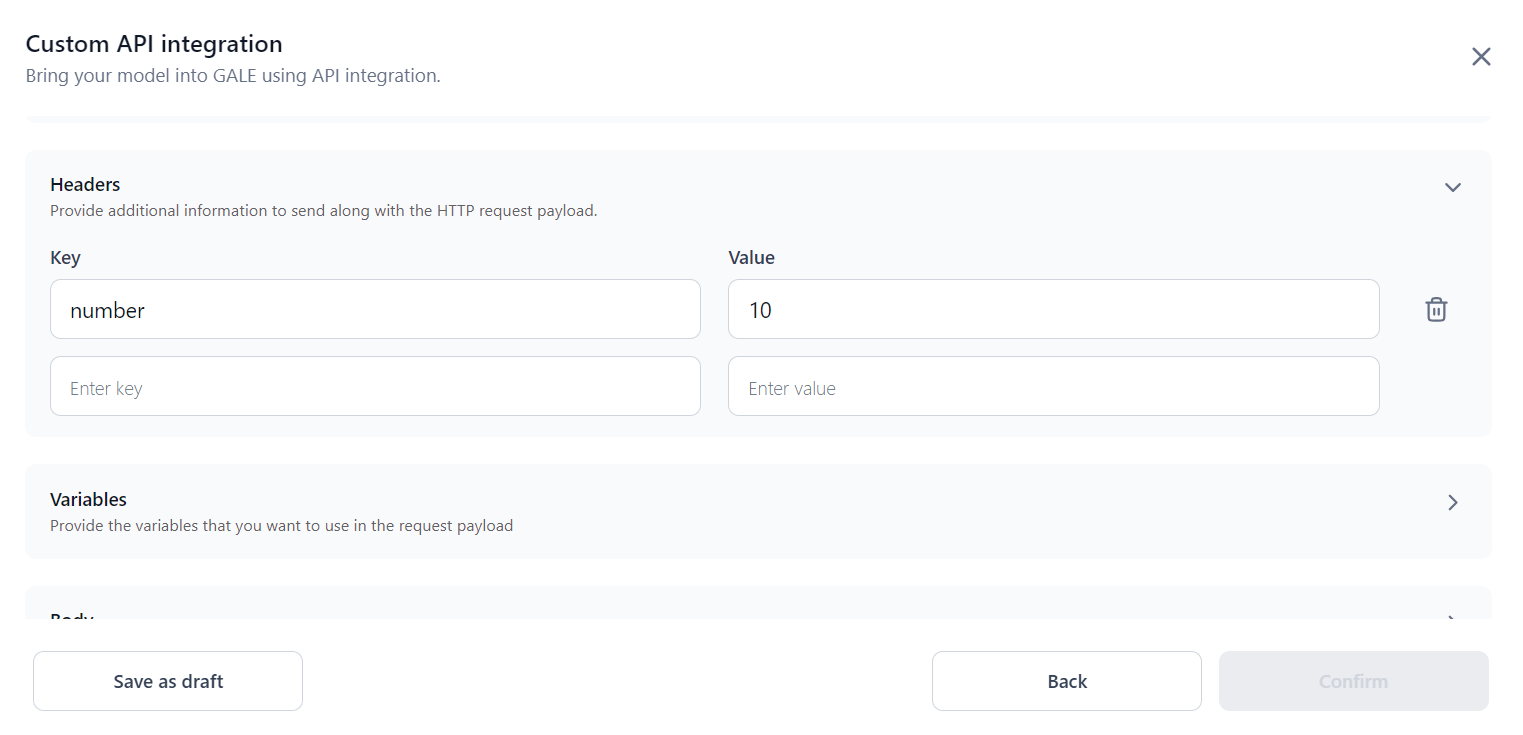Click the Value field containing '10'

1053,310
